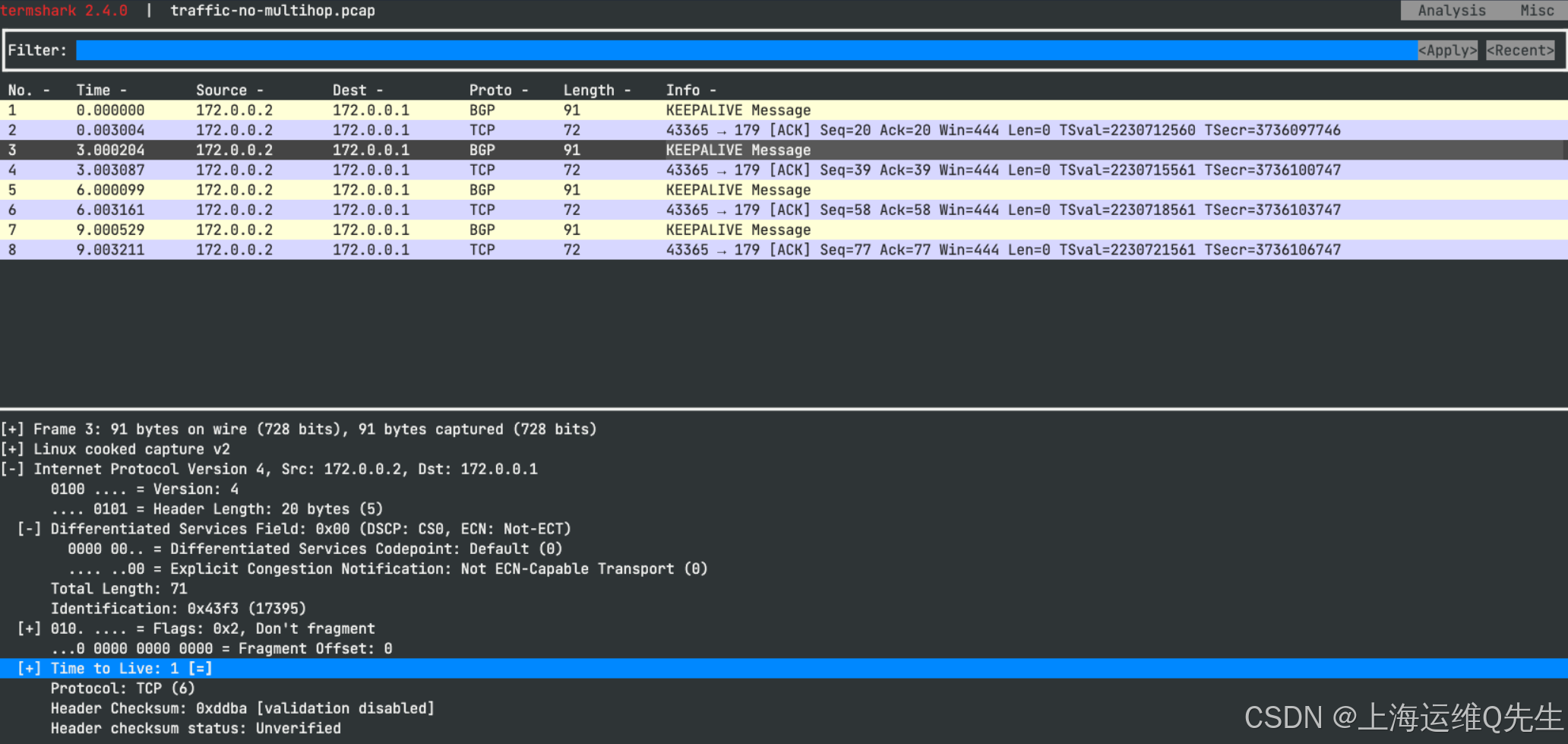Select the Header Length: 20 bytes line
Image resolution: width=1568 pixels, height=744 pixels.
click(x=217, y=509)
